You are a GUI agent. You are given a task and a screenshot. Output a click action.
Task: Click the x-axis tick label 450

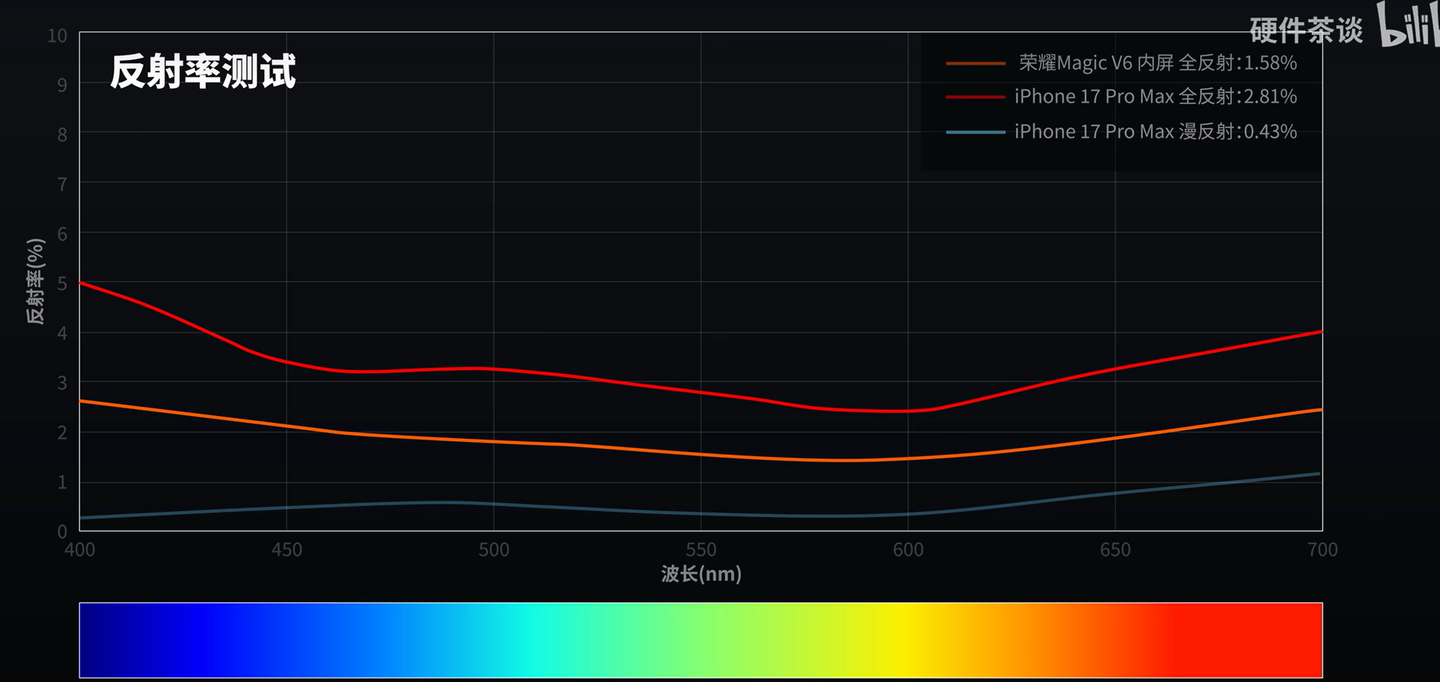tap(286, 549)
